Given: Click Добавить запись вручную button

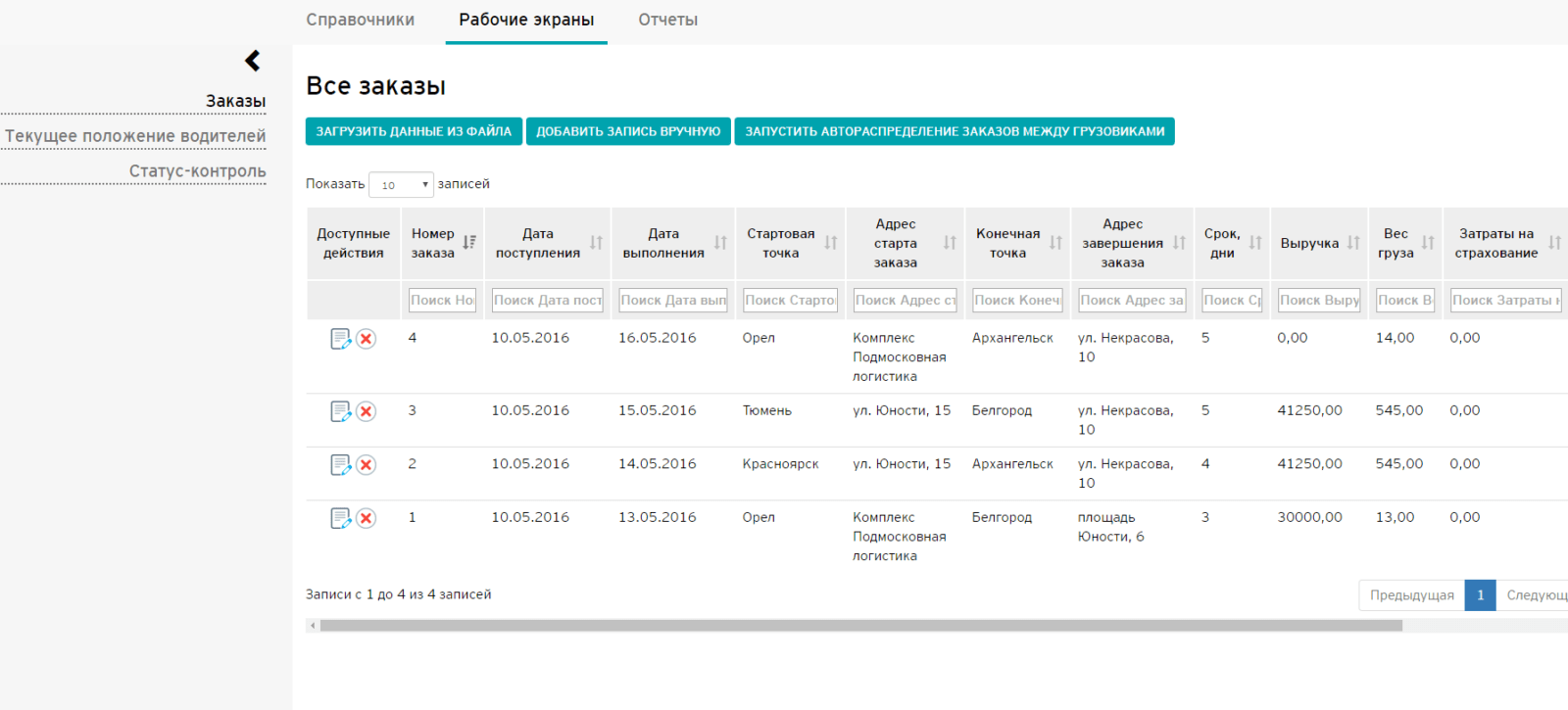Looking at the screenshot, I should [x=628, y=131].
